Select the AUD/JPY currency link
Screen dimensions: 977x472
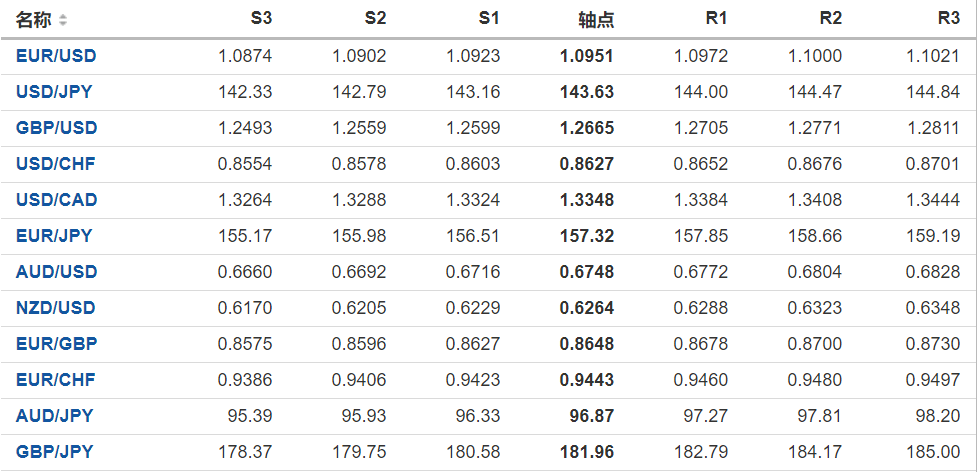click(x=54, y=416)
